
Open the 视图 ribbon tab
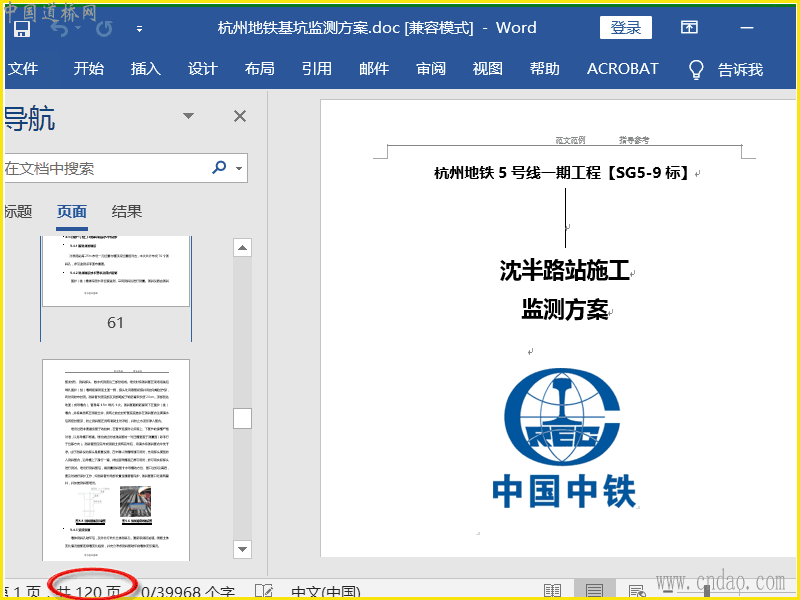coord(488,68)
